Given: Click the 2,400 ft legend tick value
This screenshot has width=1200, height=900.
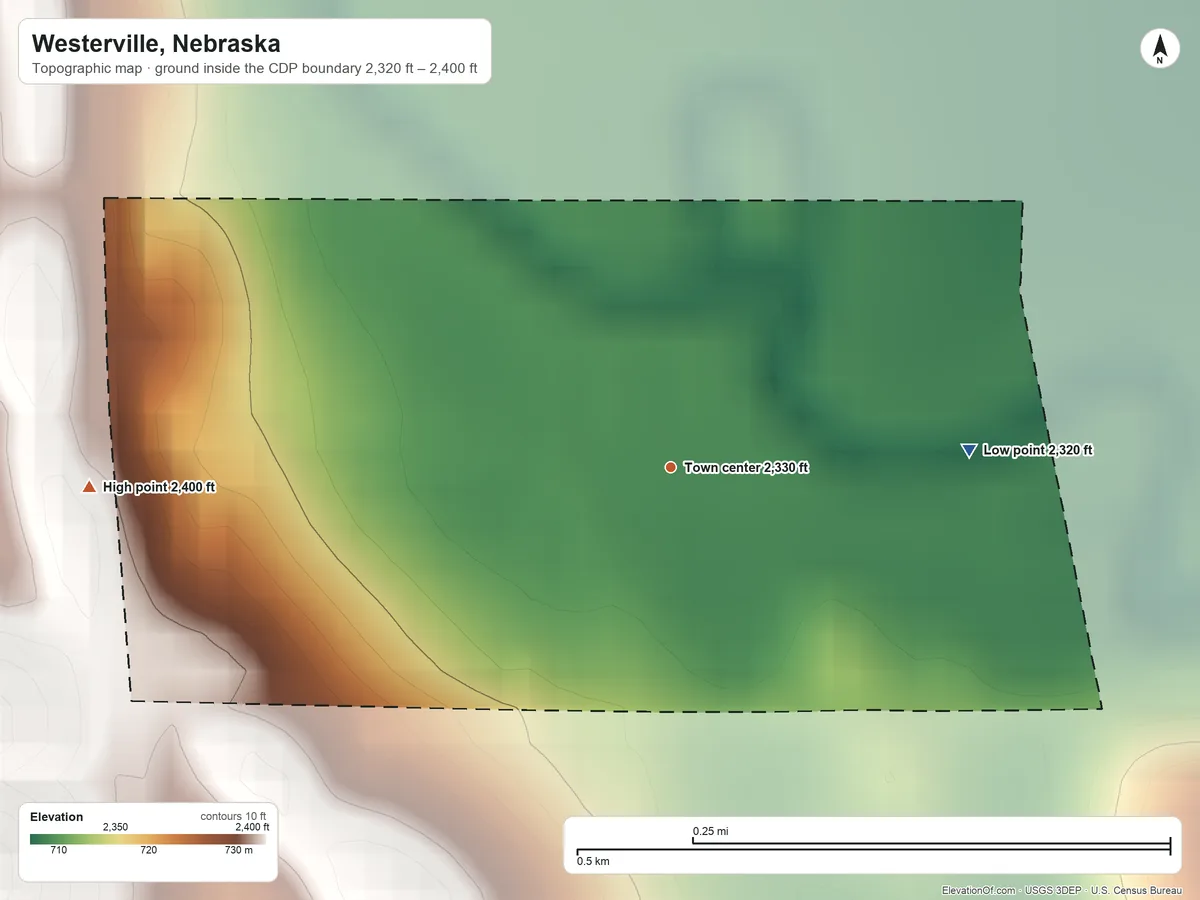Looking at the screenshot, I should 252,827.
